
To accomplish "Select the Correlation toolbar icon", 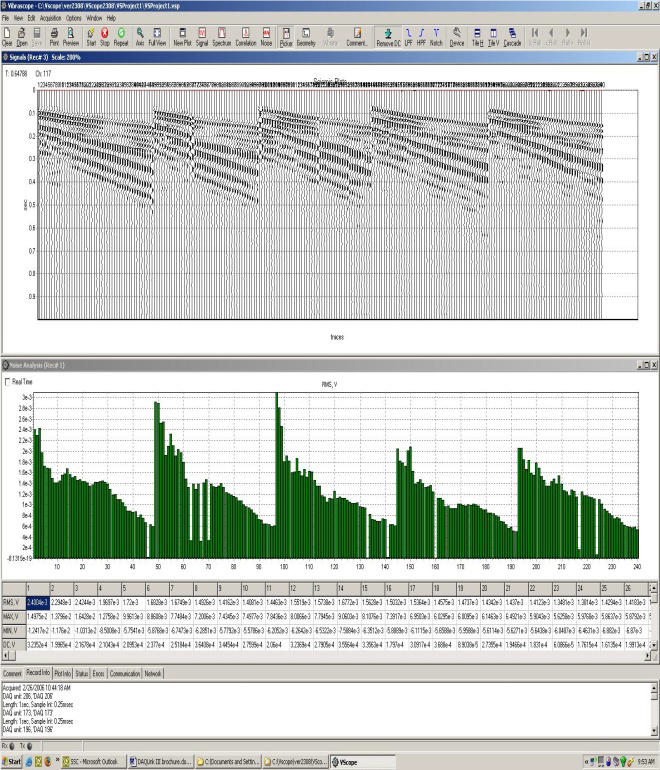I will pos(246,37).
